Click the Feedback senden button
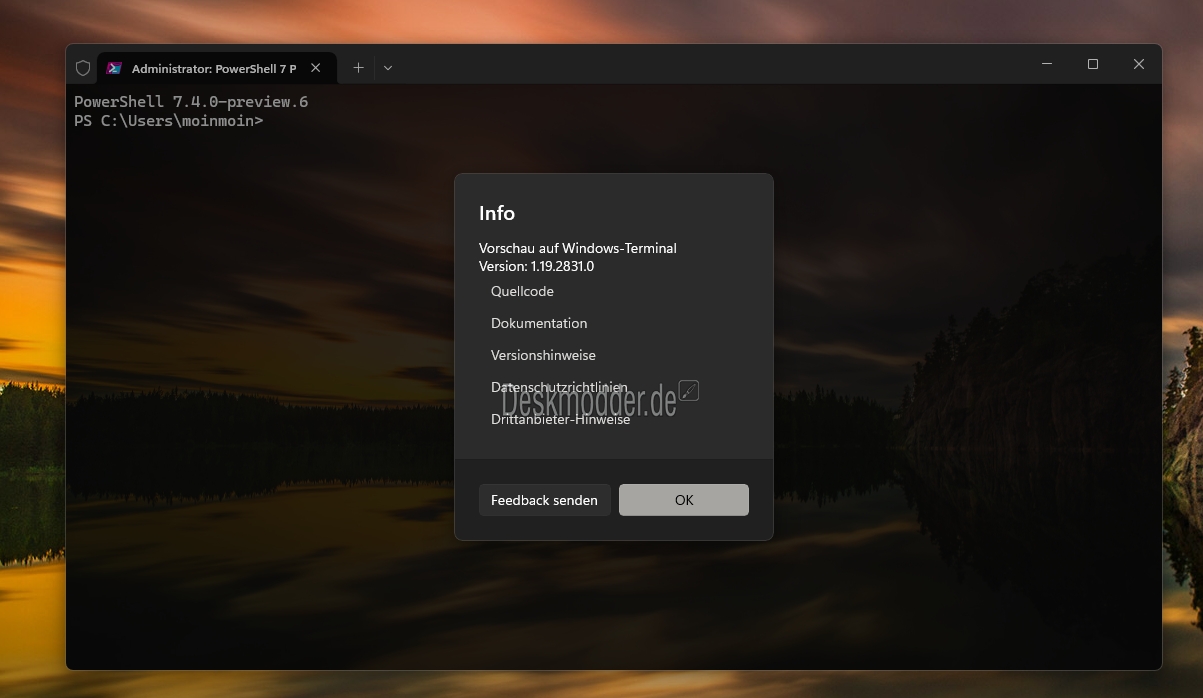The image size is (1203, 698). pos(544,500)
